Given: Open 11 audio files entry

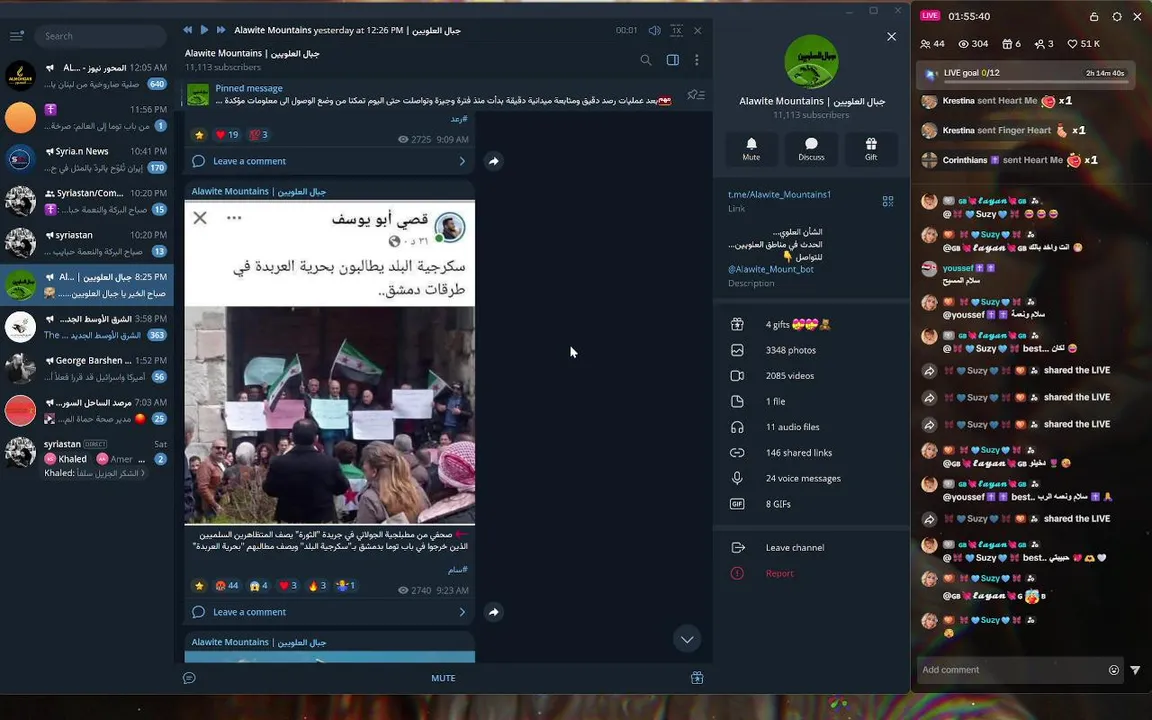Looking at the screenshot, I should point(811,427).
